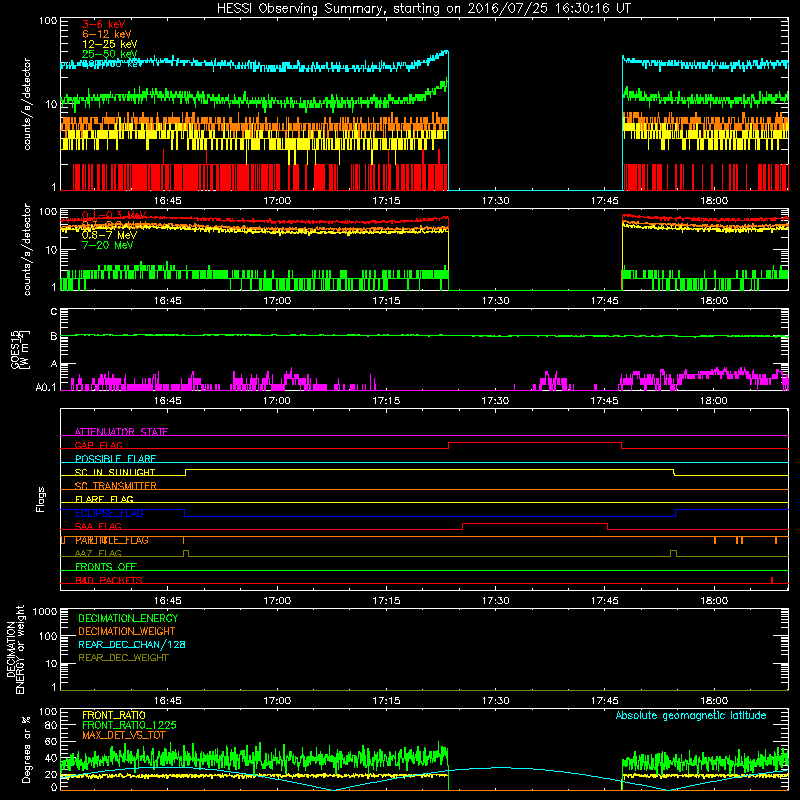Screen dimensions: 800x800
Task: Click the DECIMATION_ENERGY legend label
Action: click(x=128, y=618)
